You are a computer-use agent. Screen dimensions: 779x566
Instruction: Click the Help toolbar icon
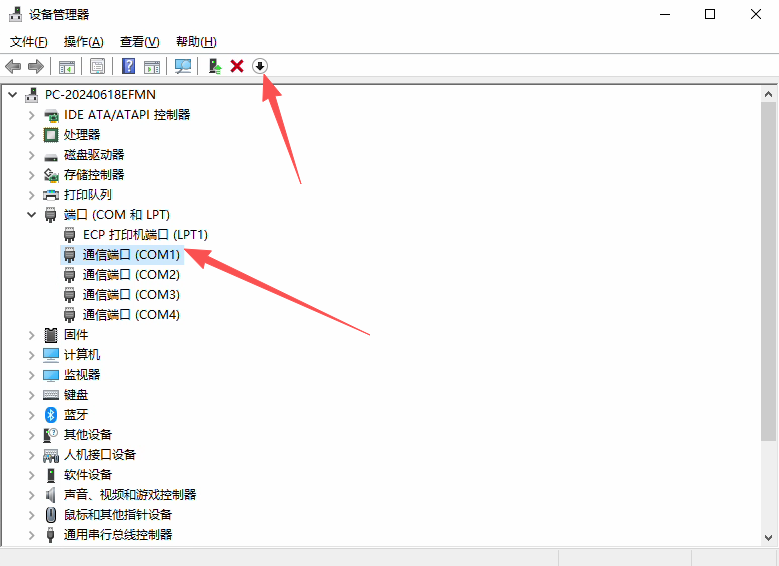click(128, 66)
